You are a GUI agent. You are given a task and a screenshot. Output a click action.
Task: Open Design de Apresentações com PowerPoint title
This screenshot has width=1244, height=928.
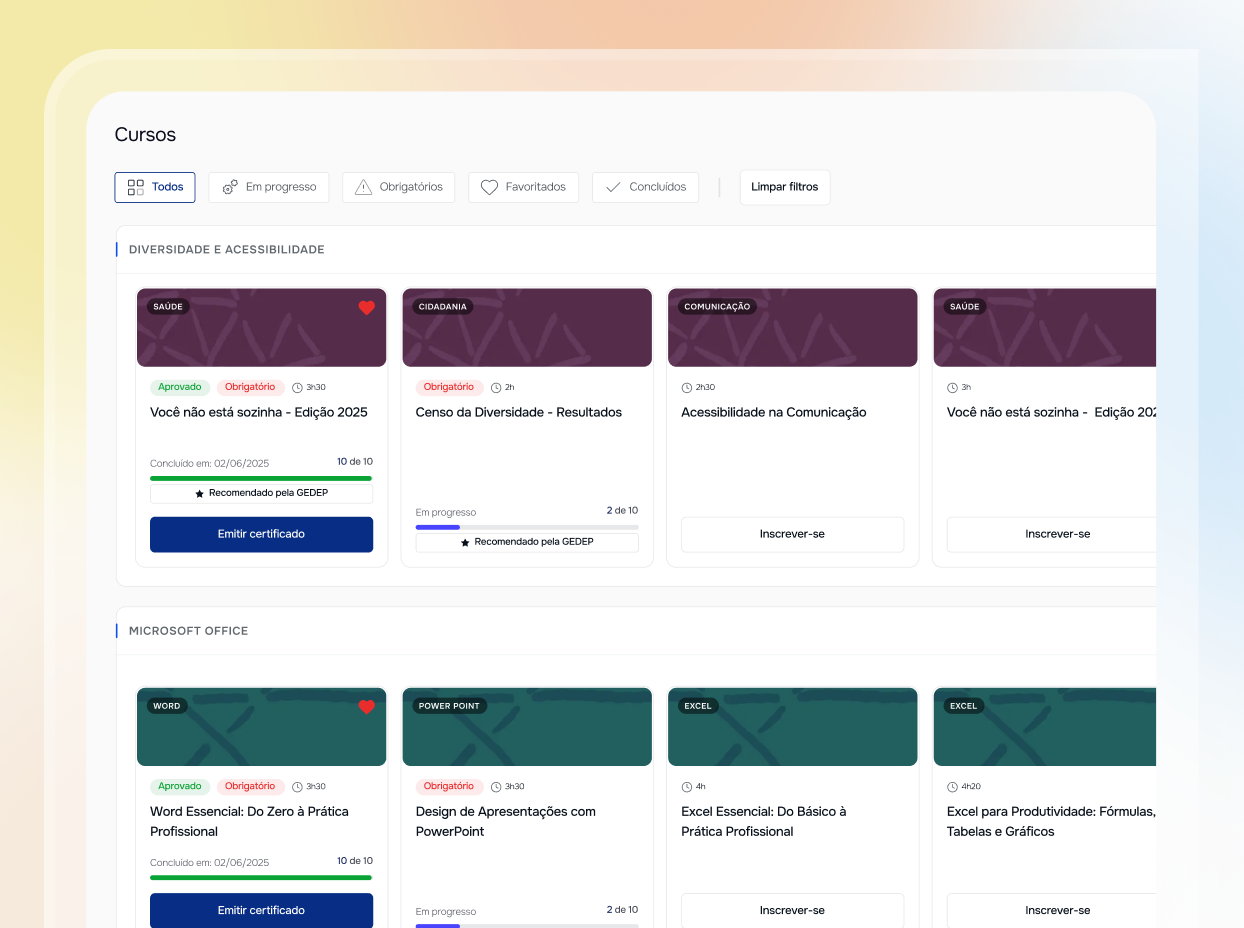506,821
